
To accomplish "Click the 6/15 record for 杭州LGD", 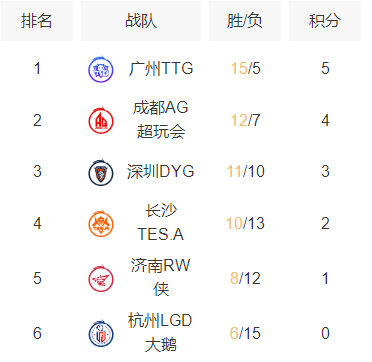I will coord(246,333).
